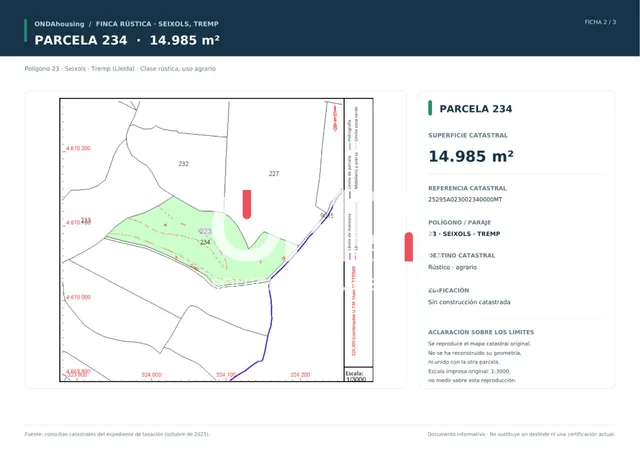
Task: Click the line 'No se ha reconstruido su geometría,'
Action: (475, 353)
